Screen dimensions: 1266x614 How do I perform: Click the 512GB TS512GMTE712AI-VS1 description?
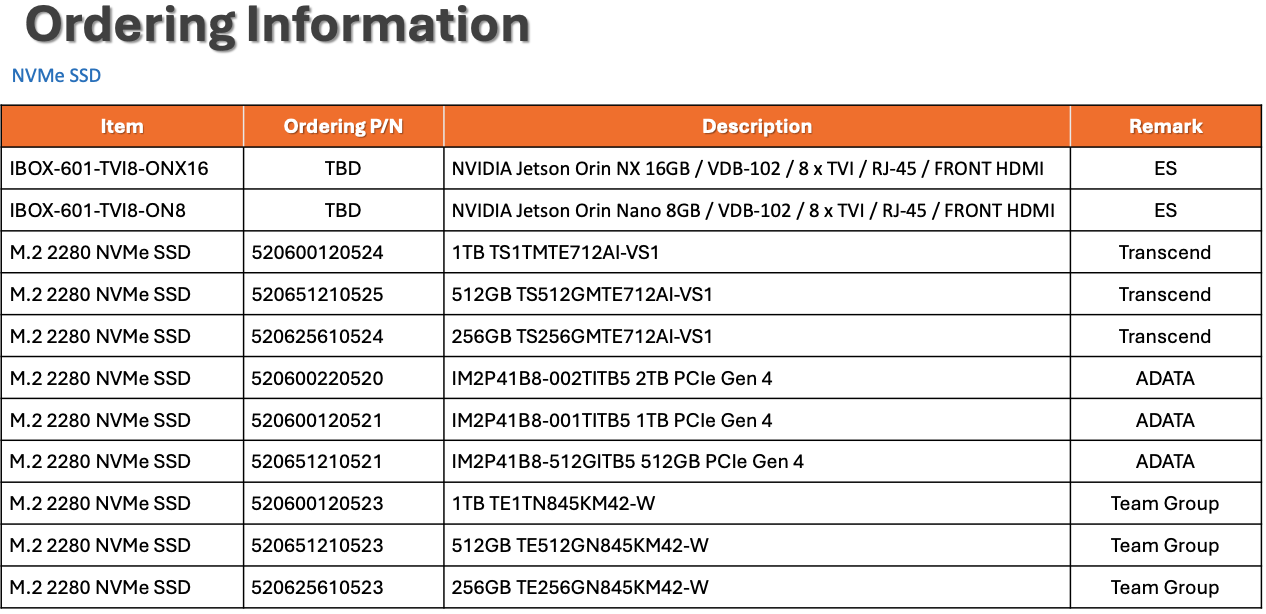[x=582, y=295]
